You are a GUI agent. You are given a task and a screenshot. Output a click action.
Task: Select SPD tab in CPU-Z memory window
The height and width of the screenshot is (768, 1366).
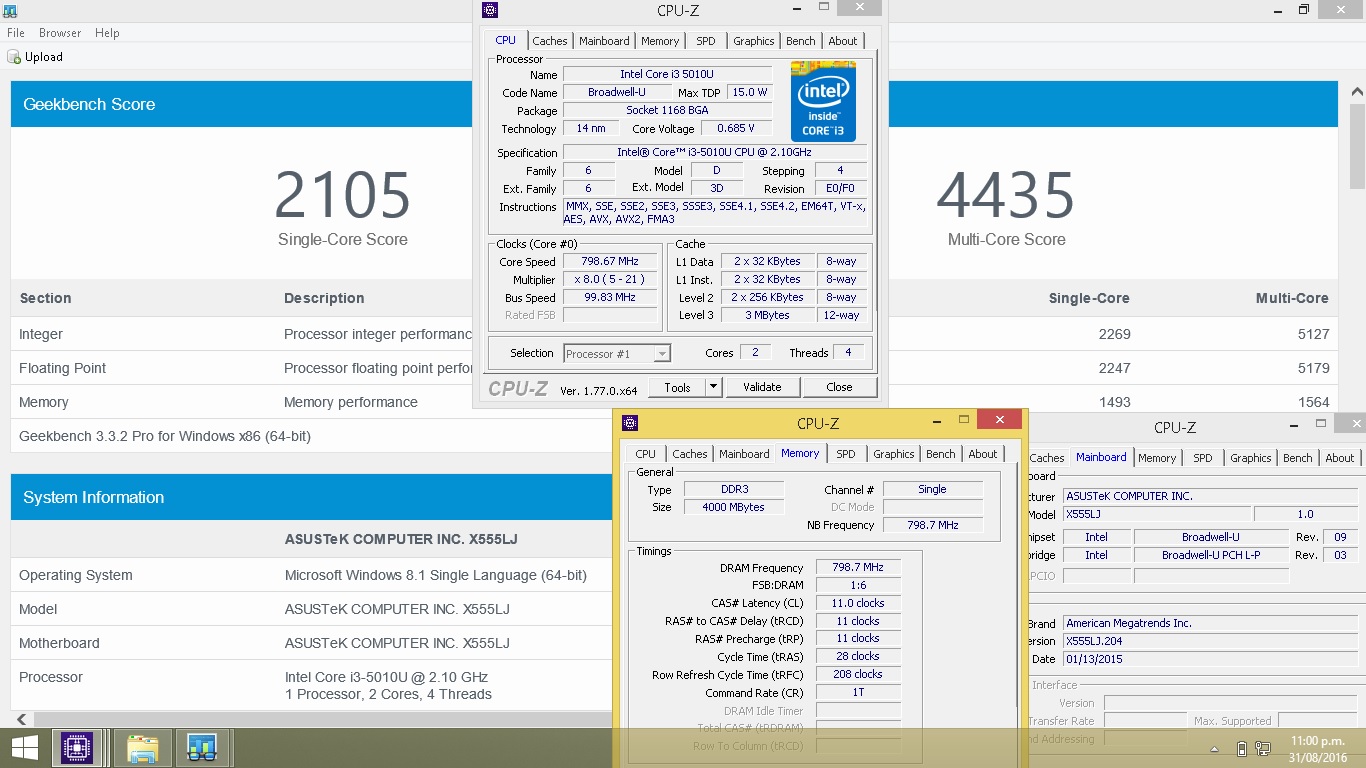(x=846, y=454)
